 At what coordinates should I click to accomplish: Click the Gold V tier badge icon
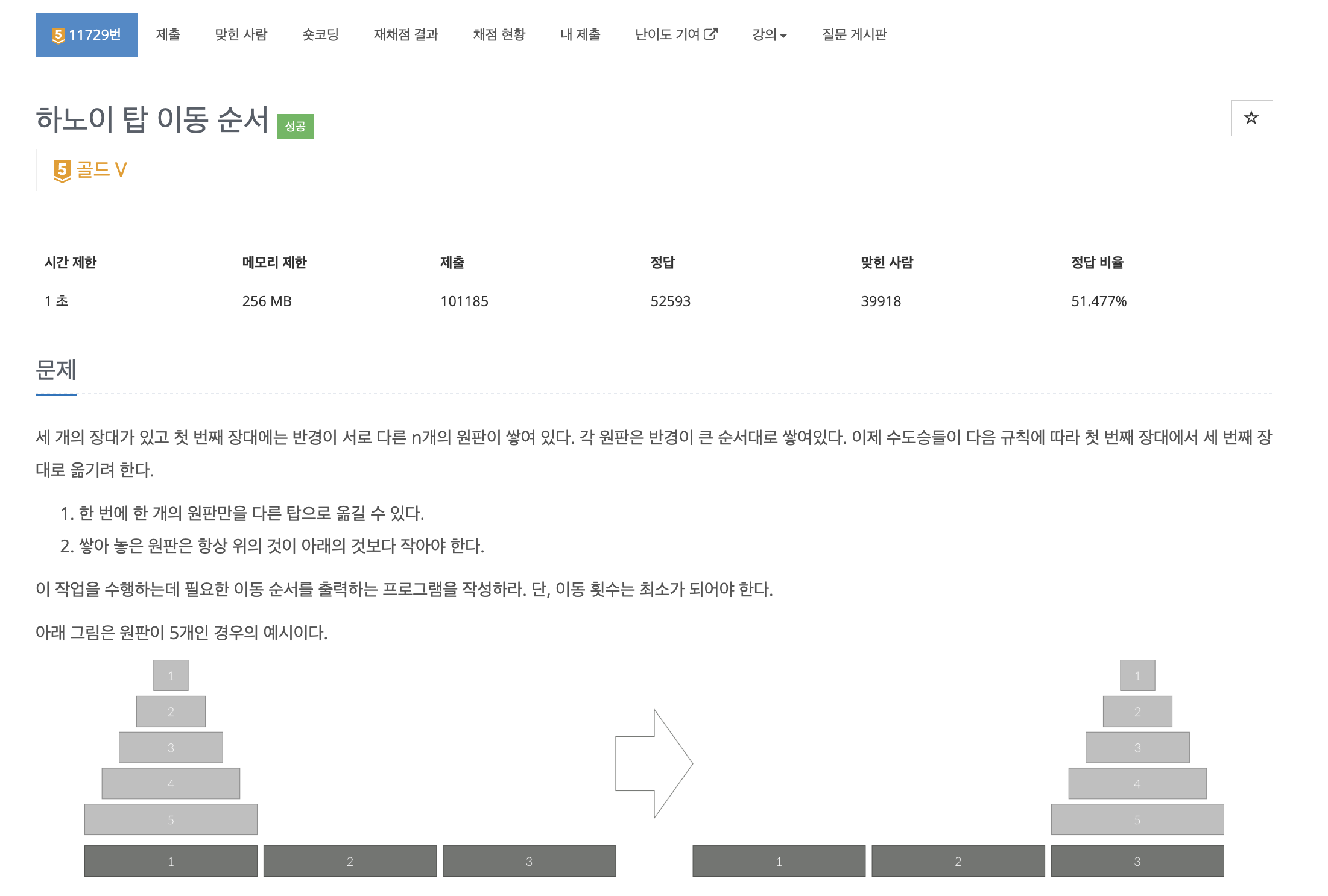(x=61, y=169)
